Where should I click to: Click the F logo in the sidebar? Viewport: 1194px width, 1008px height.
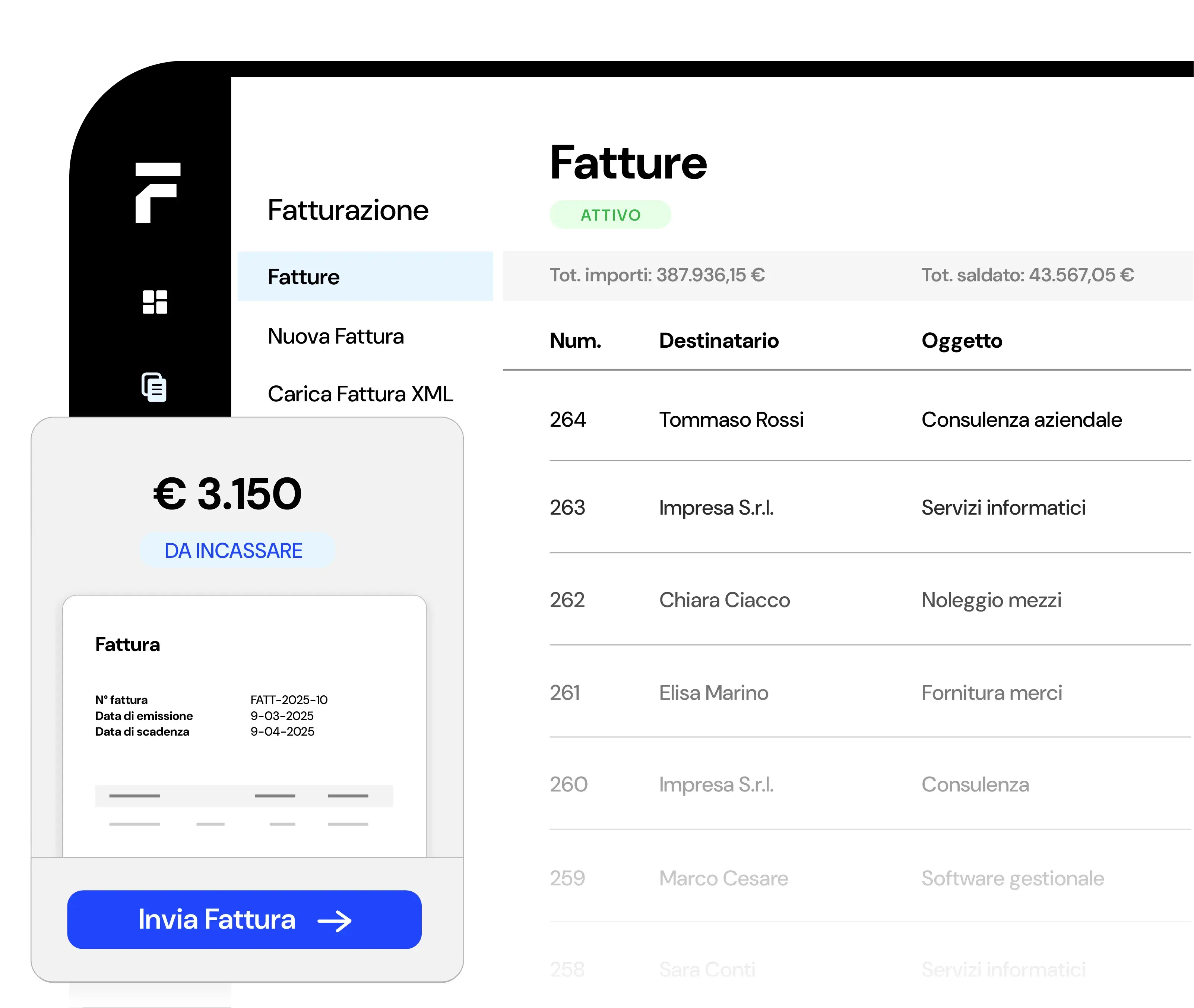158,193
